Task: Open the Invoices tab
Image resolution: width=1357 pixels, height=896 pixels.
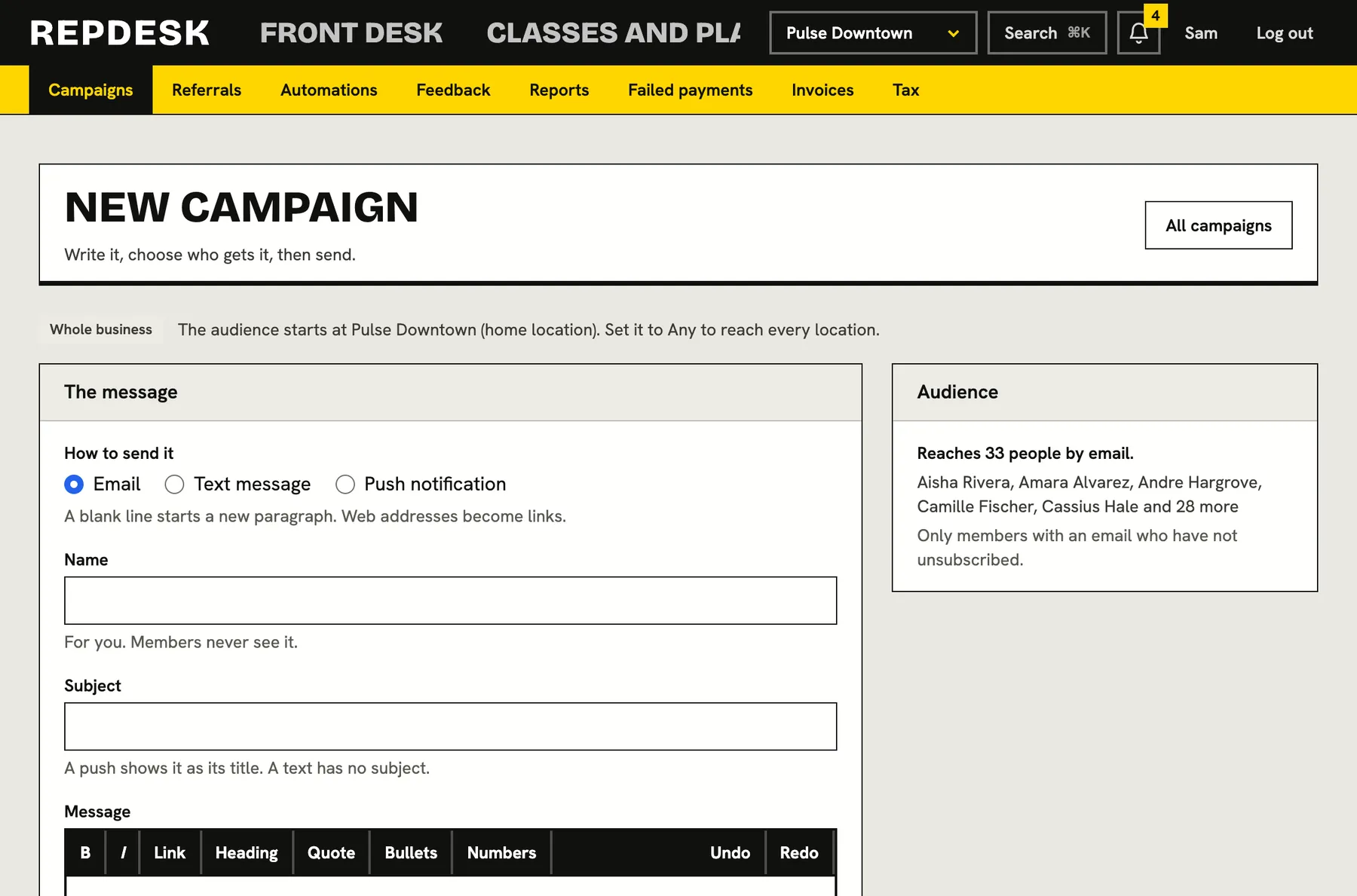Action: tap(822, 90)
